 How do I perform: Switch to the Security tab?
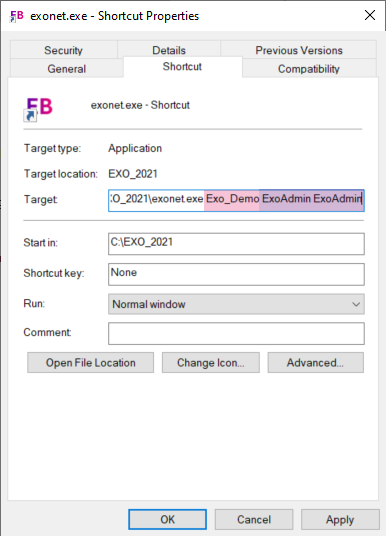coord(63,50)
